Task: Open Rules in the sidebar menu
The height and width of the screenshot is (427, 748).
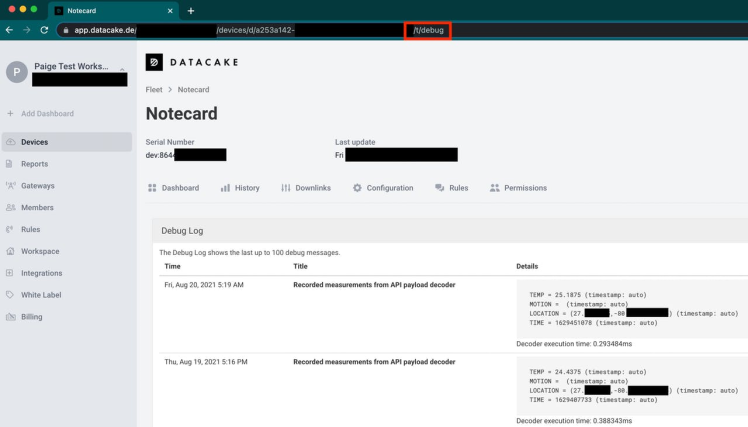Action: [31, 229]
